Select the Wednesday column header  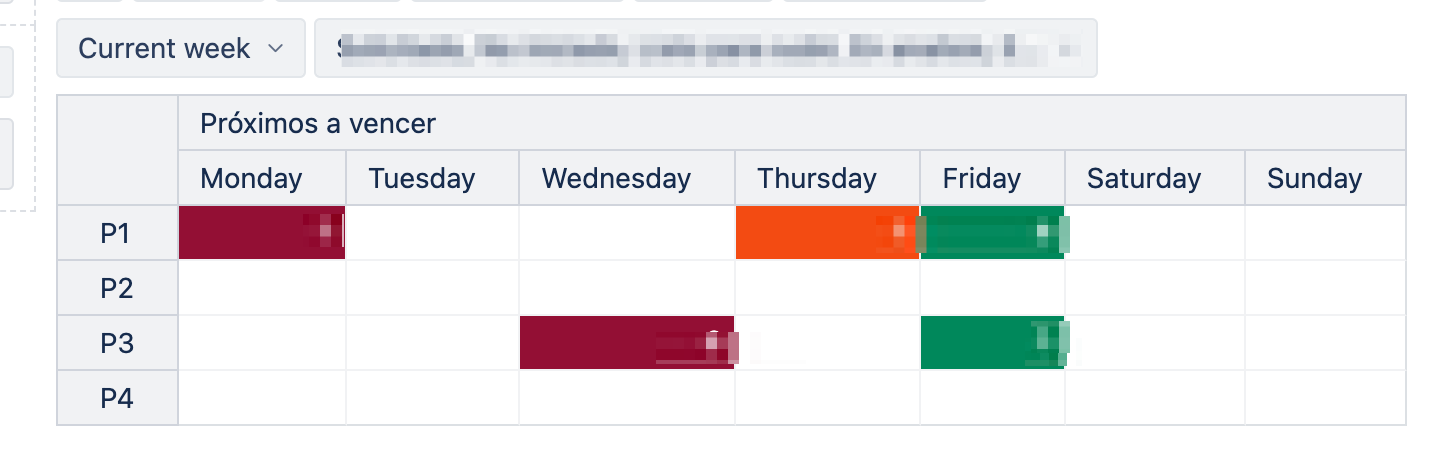coord(627,178)
